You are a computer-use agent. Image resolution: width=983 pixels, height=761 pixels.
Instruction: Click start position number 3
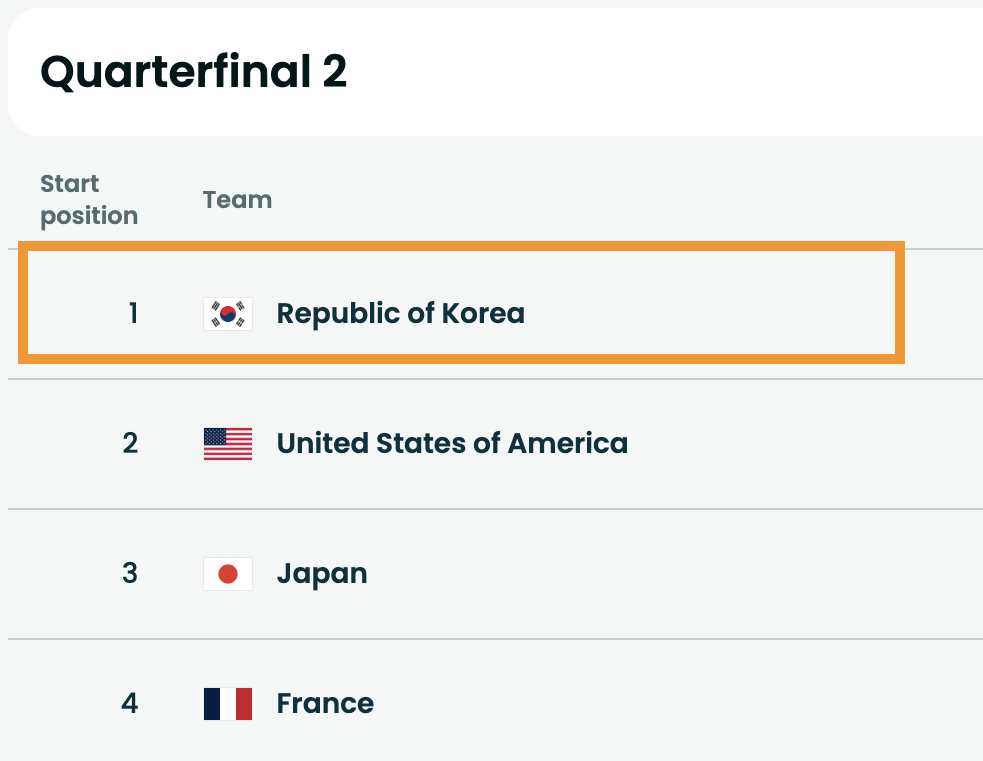pyautogui.click(x=130, y=574)
